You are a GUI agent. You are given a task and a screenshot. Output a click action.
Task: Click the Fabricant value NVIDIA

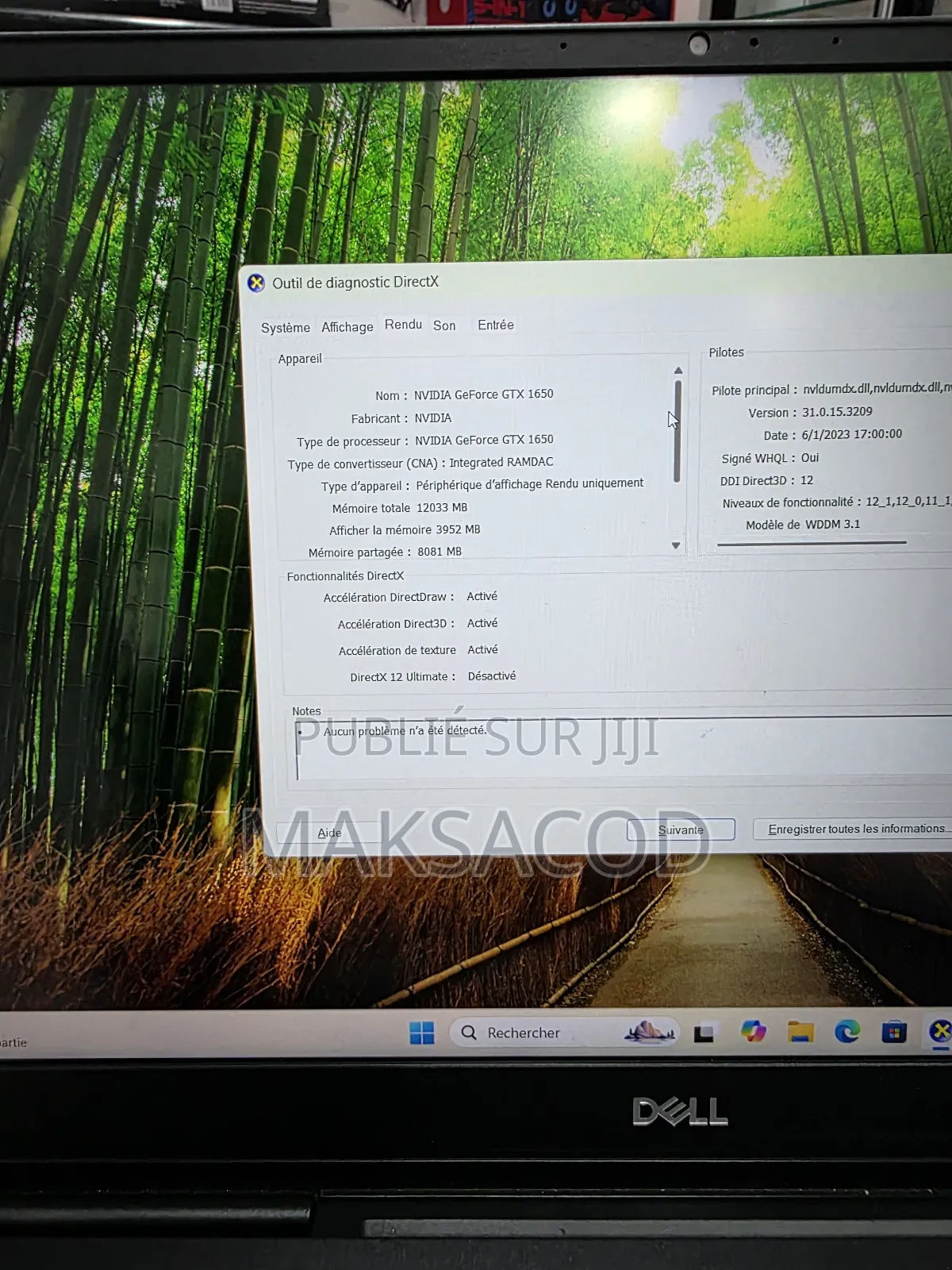click(433, 418)
